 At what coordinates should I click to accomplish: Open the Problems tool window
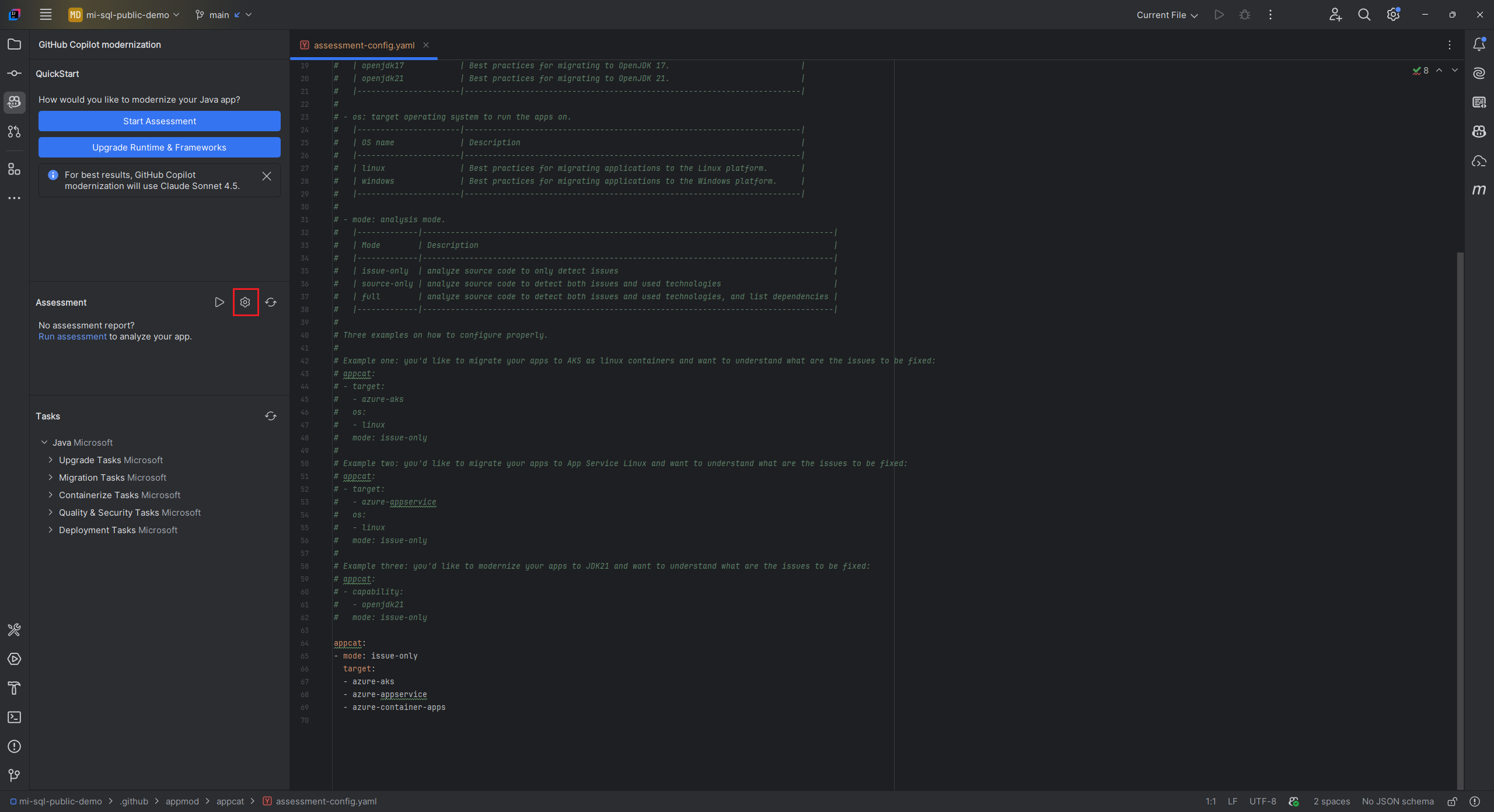[14, 747]
